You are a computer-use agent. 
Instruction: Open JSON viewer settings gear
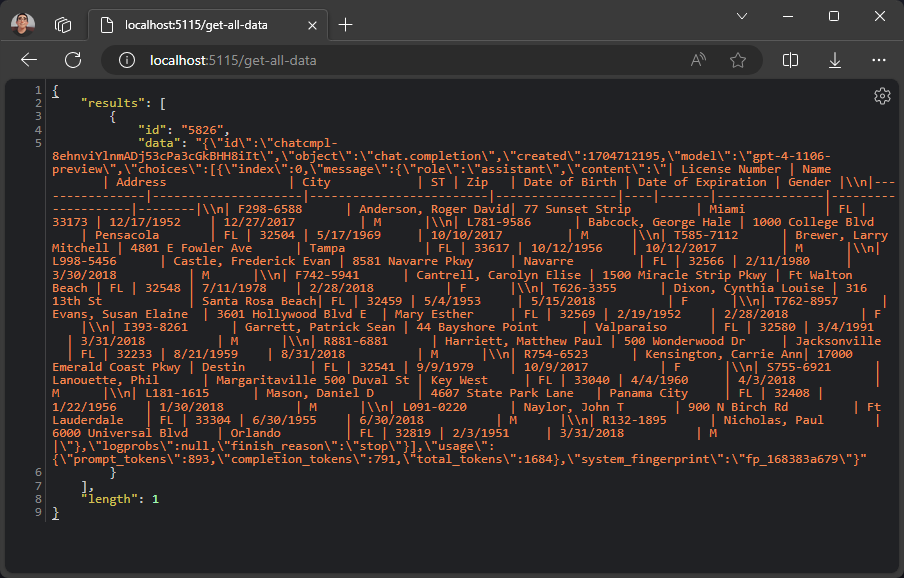point(881,96)
